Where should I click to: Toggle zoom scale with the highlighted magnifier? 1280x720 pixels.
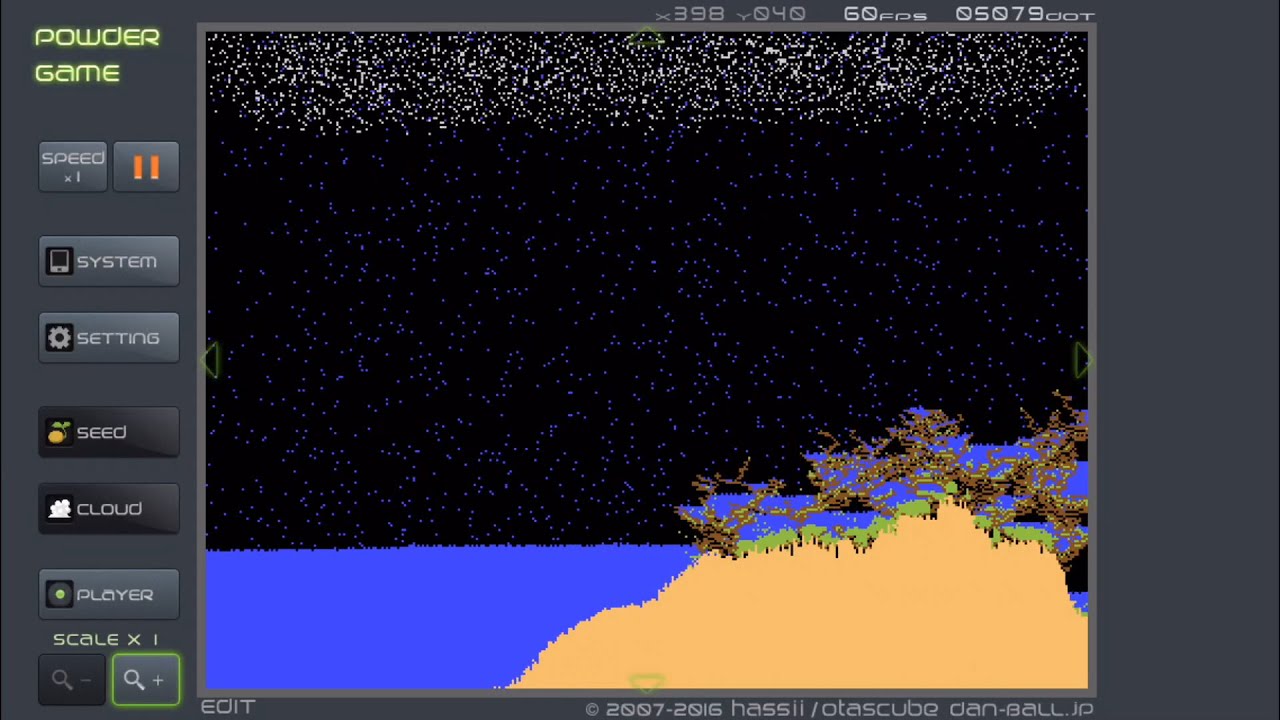[x=146, y=679]
